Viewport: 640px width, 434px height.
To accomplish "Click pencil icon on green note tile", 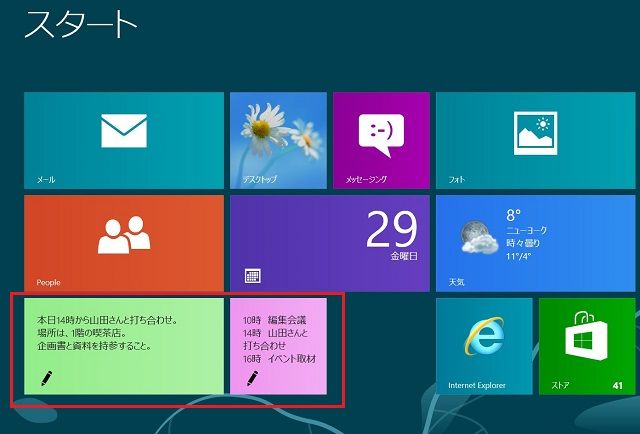I will [47, 378].
